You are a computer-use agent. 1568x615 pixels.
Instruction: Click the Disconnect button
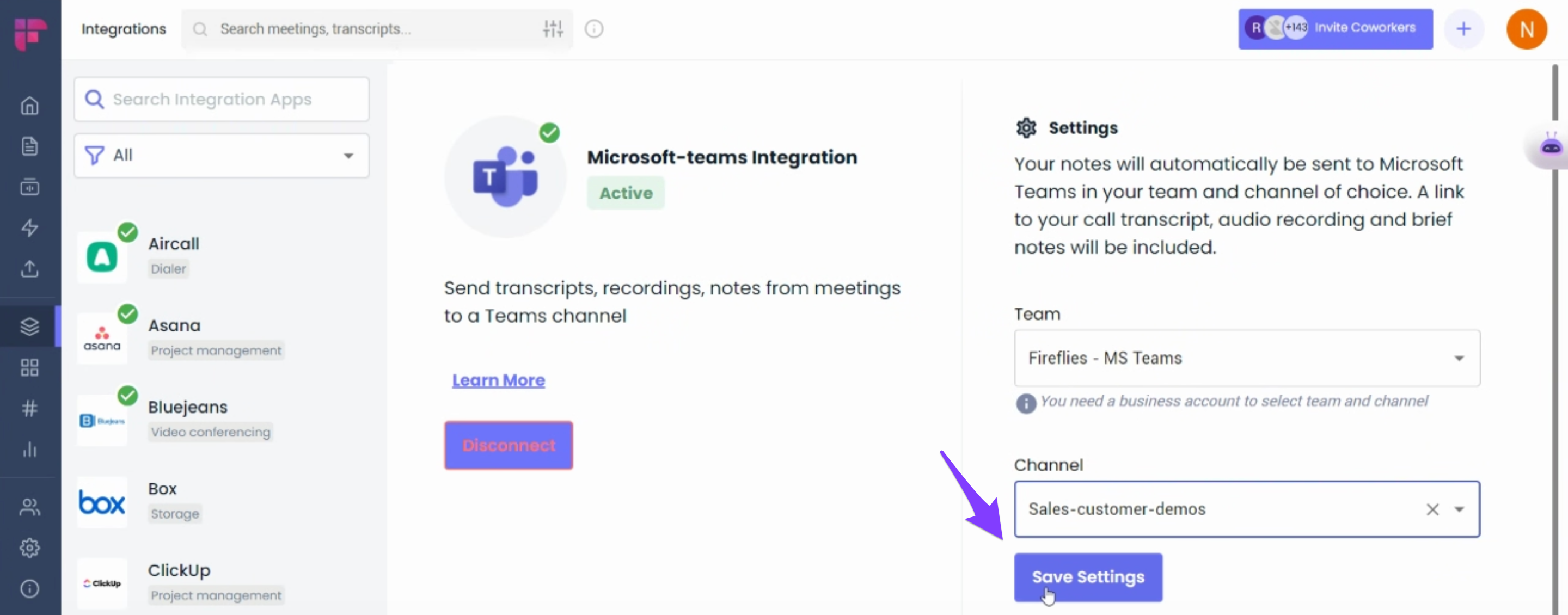click(509, 445)
